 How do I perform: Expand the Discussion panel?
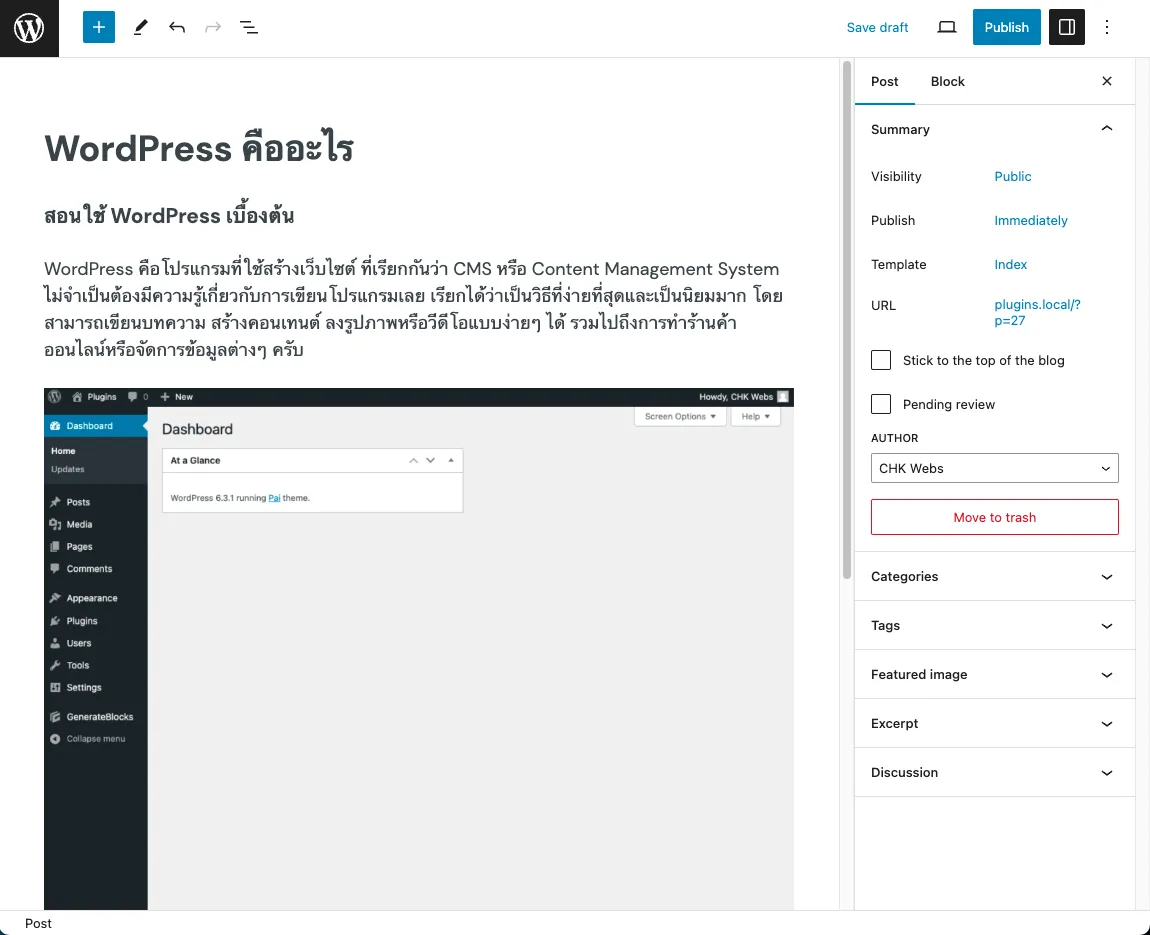[x=995, y=773]
